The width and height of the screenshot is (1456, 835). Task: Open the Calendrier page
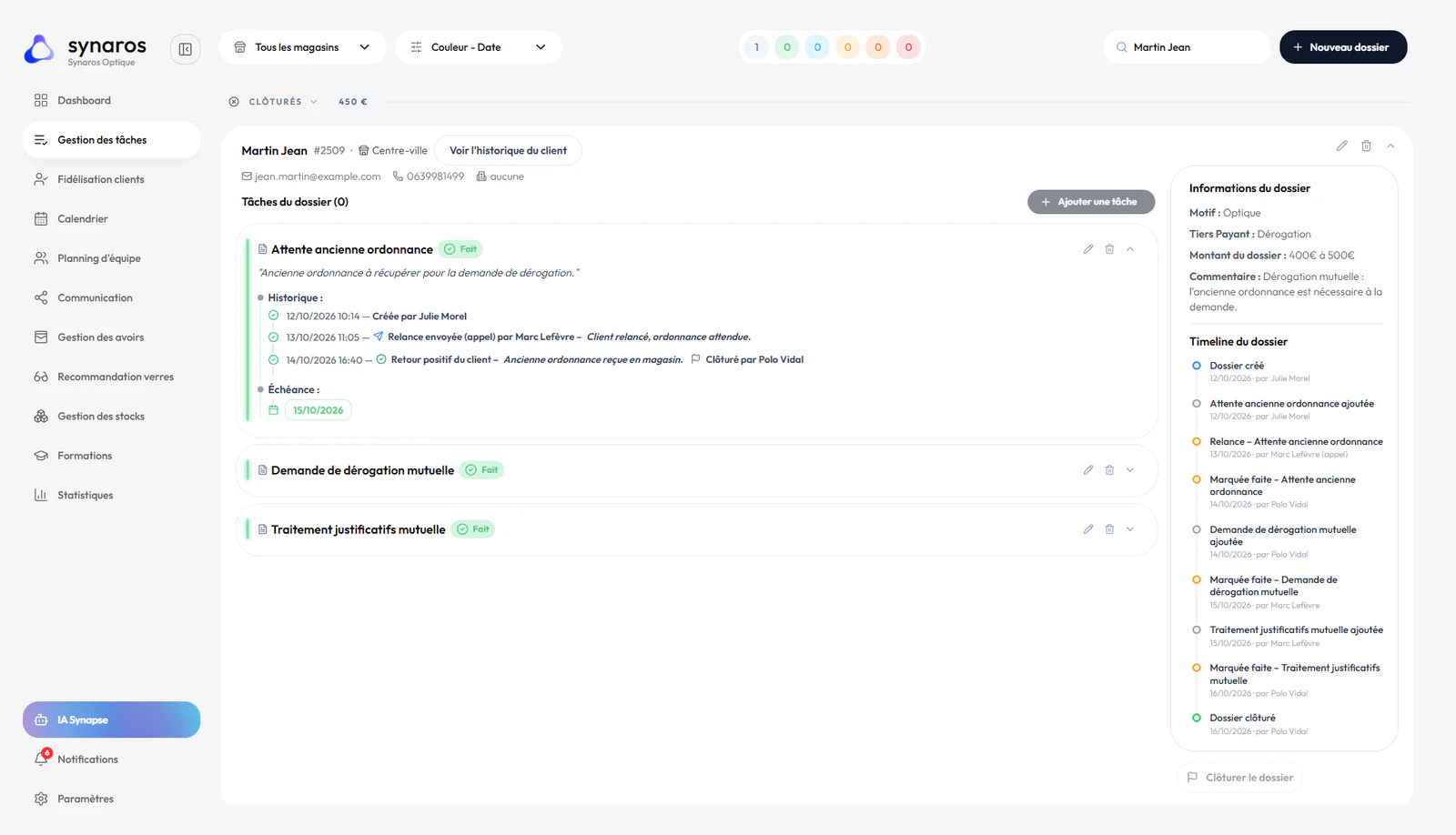pos(111,218)
